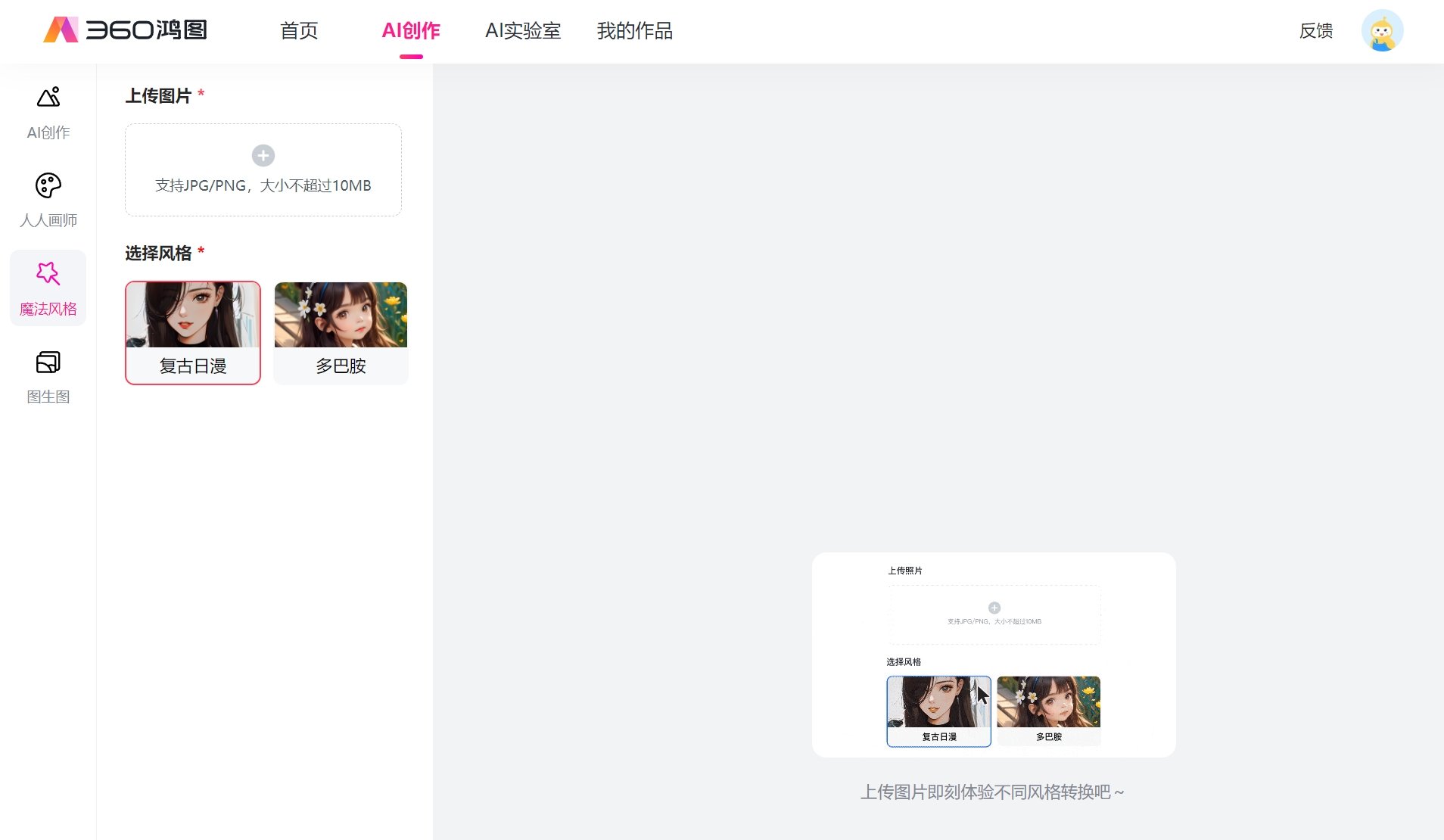Viewport: 1444px width, 840px height.
Task: Click the plus icon to upload image
Action: (263, 156)
